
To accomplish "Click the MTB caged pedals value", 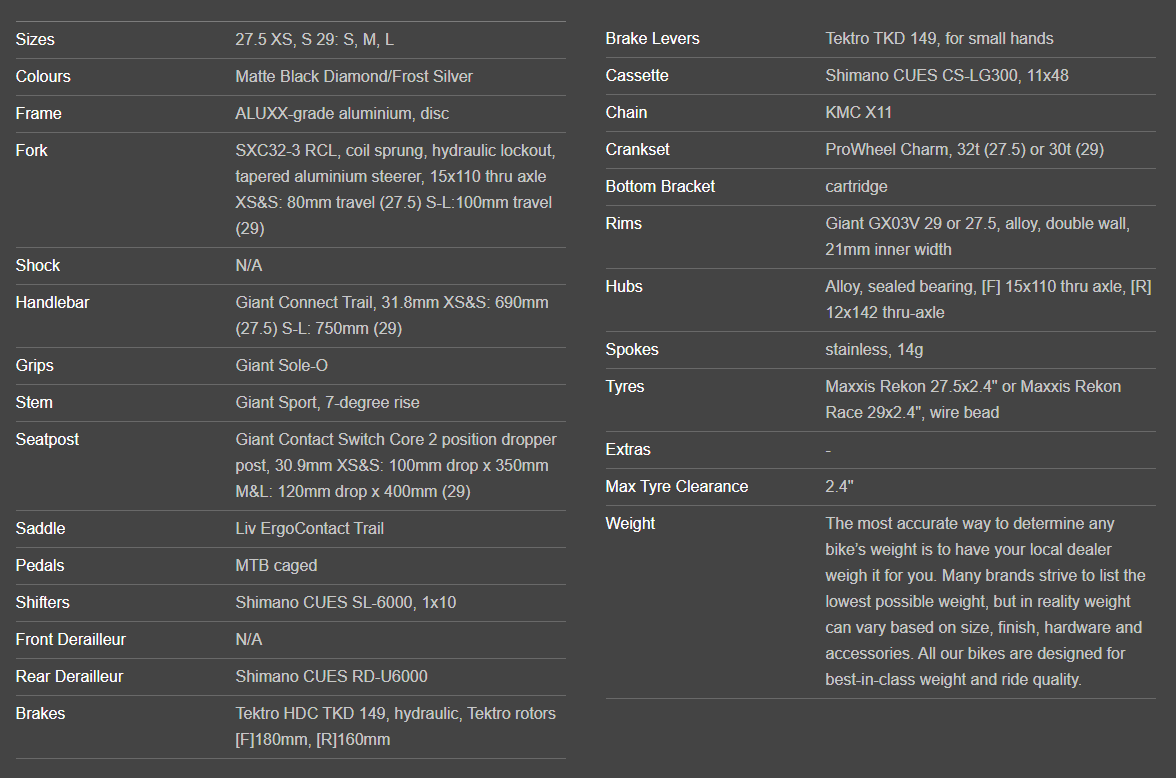I will click(x=276, y=566).
